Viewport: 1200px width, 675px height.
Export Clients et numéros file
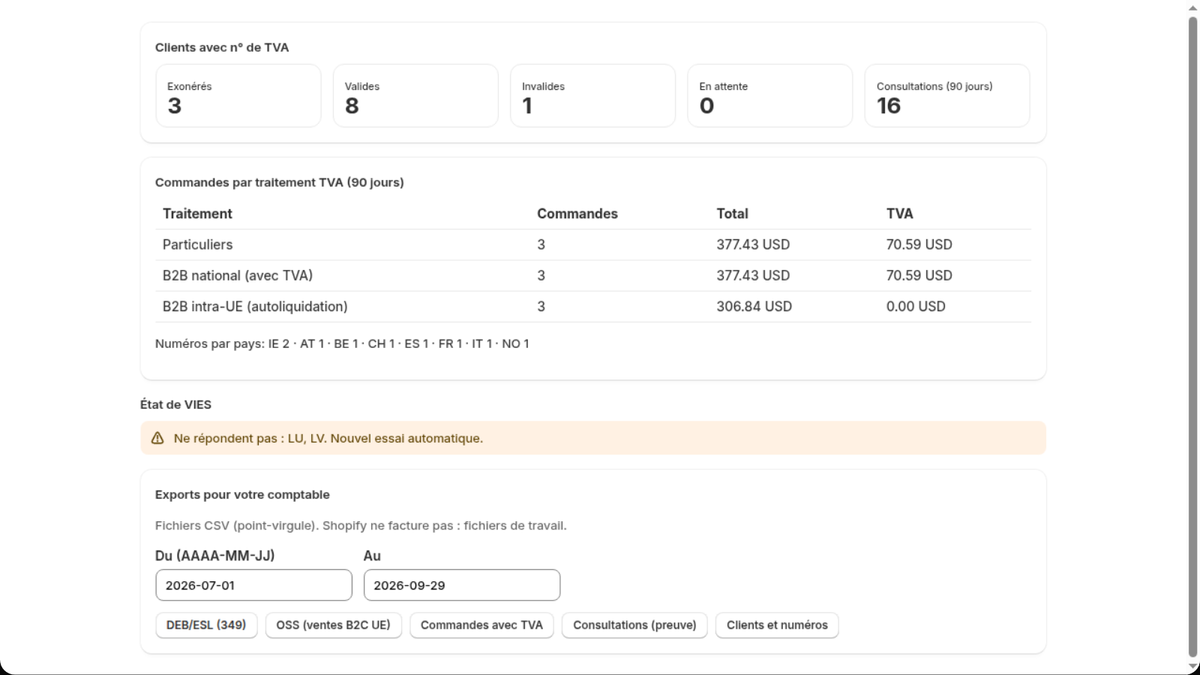point(777,625)
